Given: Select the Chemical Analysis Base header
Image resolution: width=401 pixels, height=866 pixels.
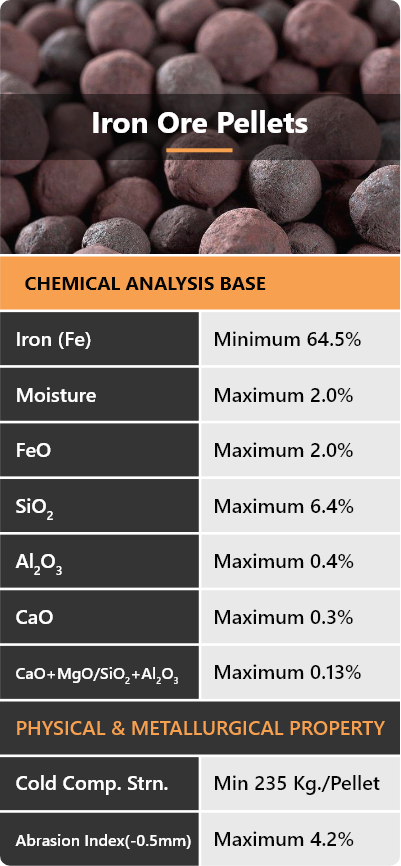Looking at the screenshot, I should tap(145, 284).
